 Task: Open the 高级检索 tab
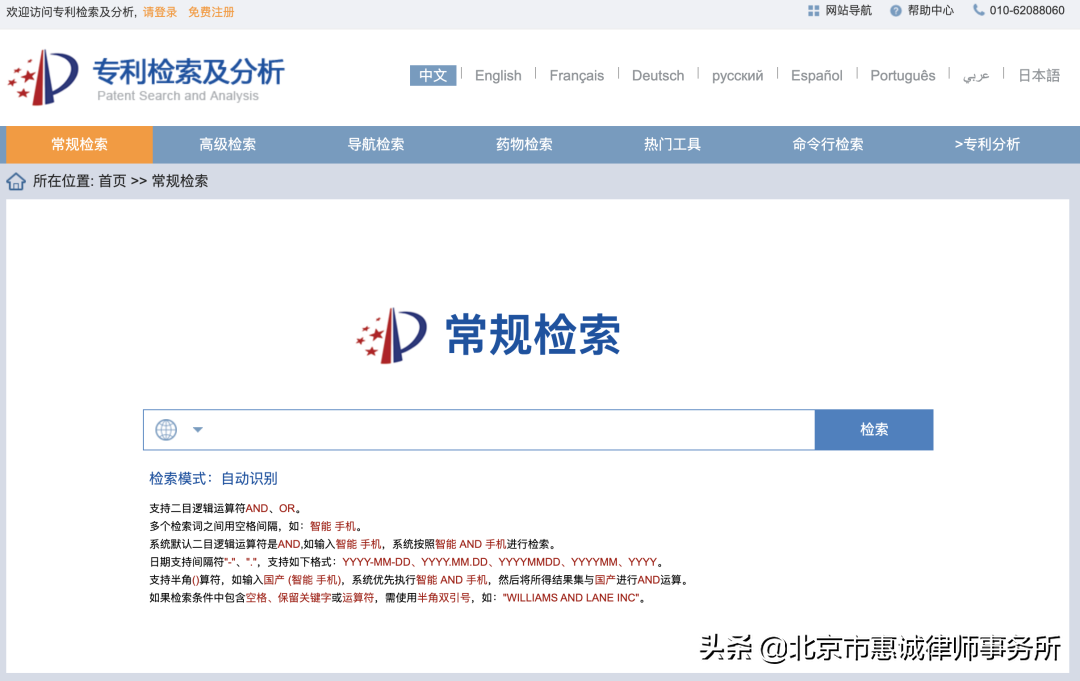point(227,145)
